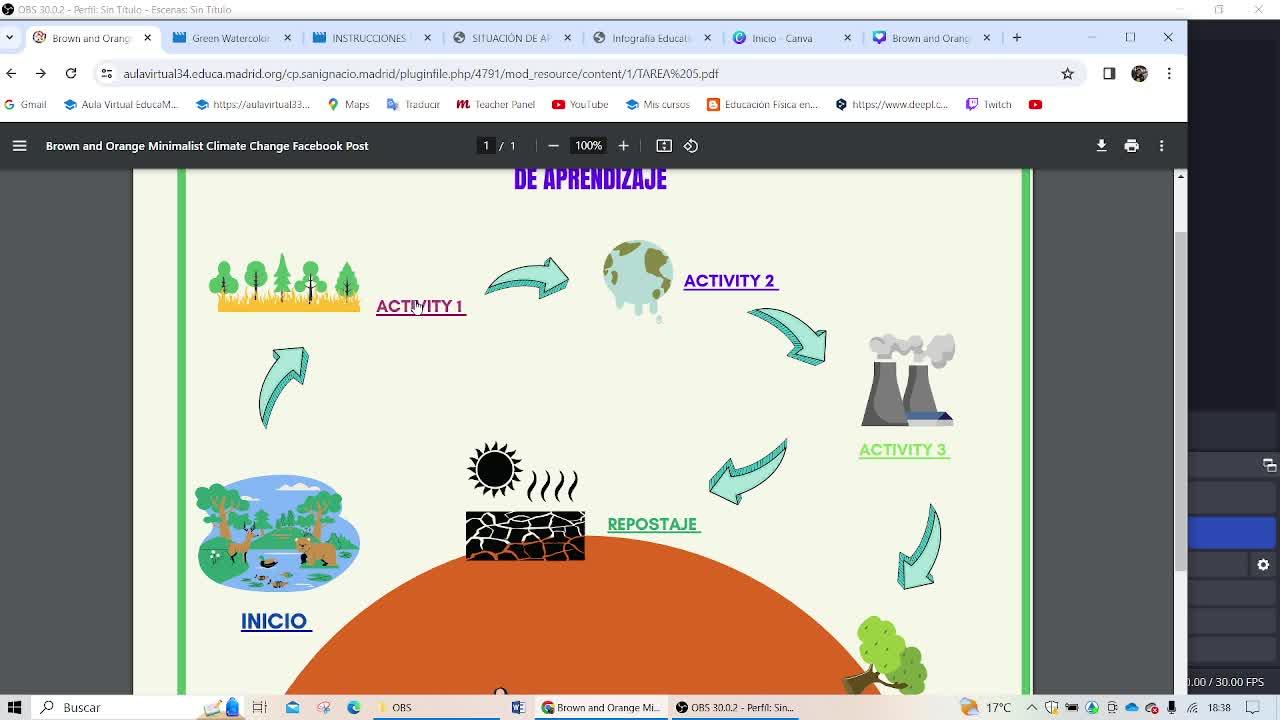Go forward in Chrome history

tap(41, 73)
